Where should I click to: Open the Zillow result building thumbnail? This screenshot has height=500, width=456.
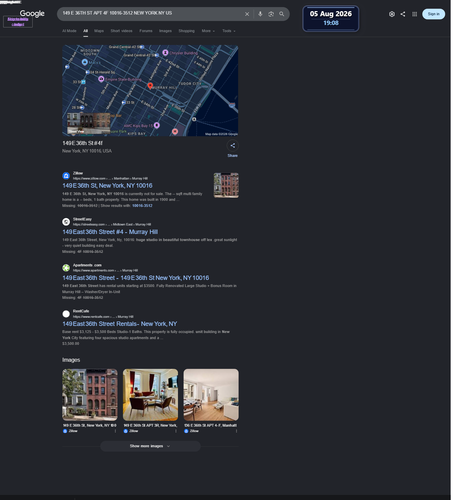coord(226,185)
